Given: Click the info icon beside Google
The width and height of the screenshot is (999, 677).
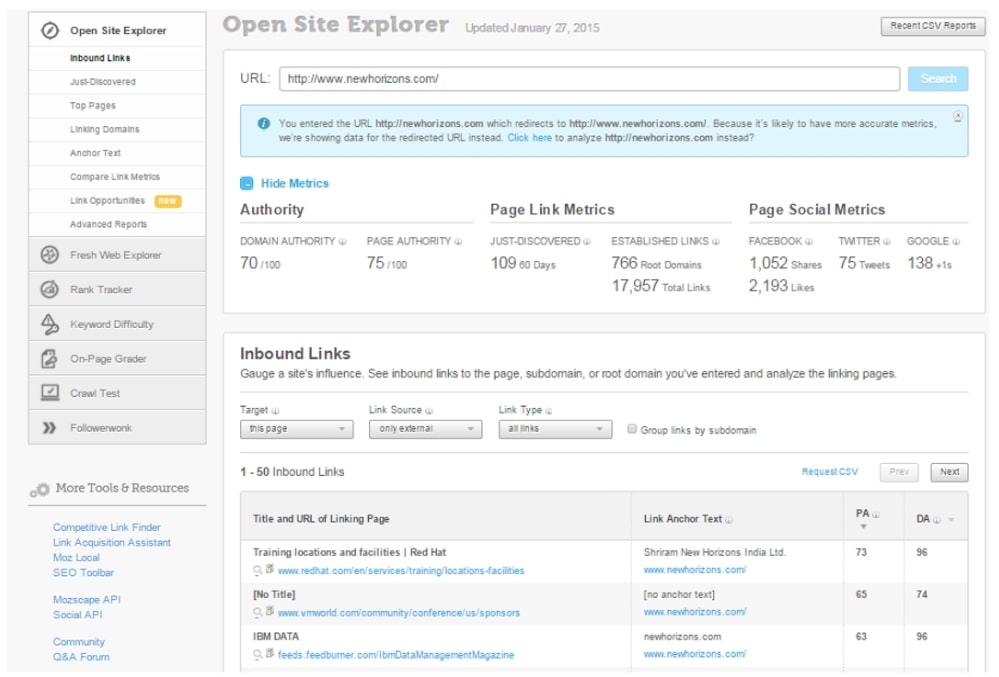Looking at the screenshot, I should (956, 242).
